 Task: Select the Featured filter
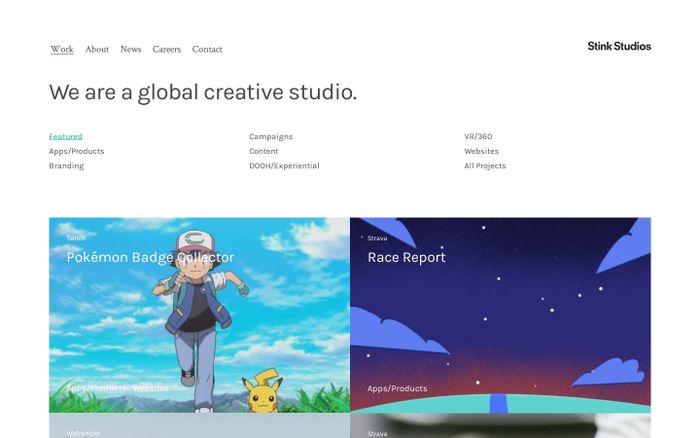coord(66,137)
